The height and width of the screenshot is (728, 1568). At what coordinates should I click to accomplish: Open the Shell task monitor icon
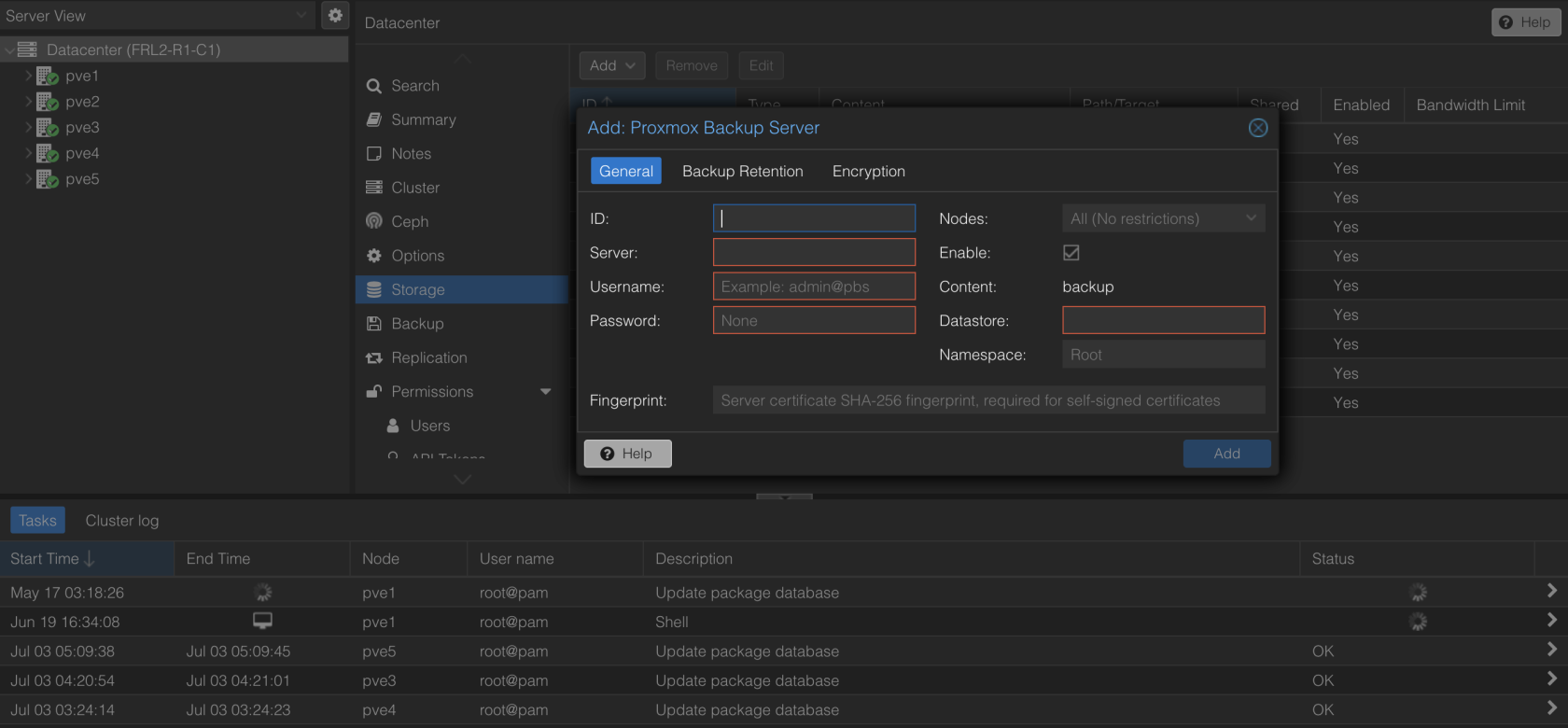[263, 621]
